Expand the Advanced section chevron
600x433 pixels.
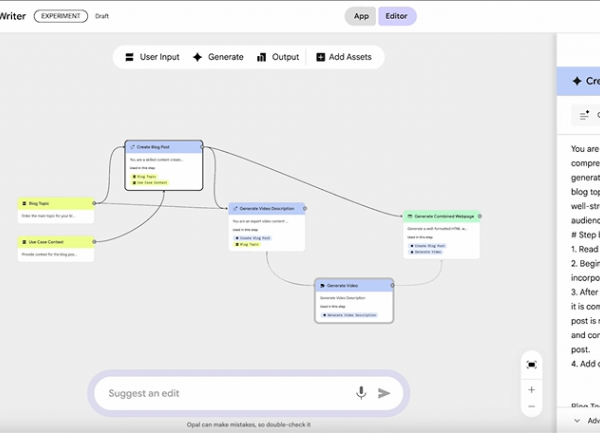tap(577, 421)
